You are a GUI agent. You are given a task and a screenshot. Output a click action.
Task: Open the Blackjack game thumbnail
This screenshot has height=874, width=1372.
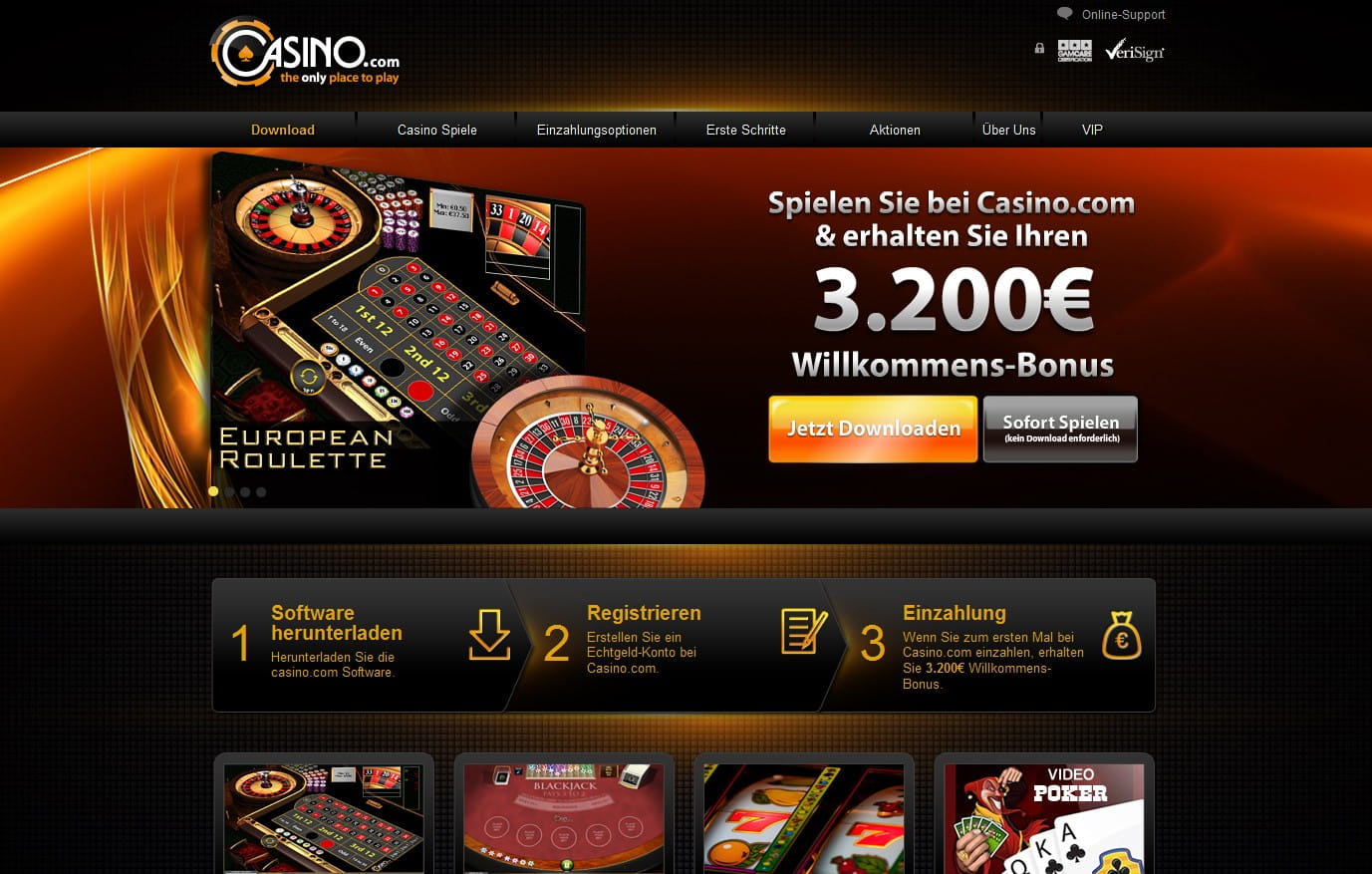click(564, 818)
